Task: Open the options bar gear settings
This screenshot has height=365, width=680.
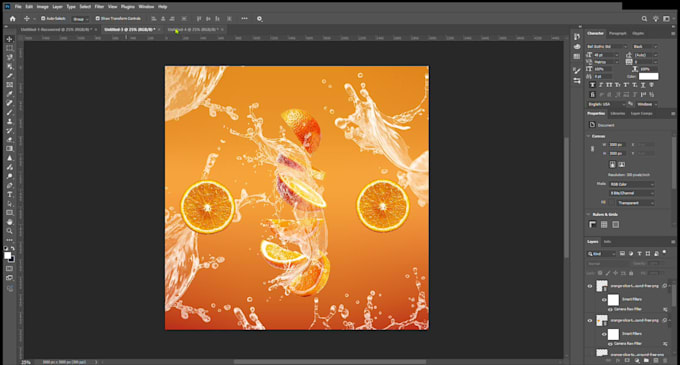Action: click(x=259, y=19)
